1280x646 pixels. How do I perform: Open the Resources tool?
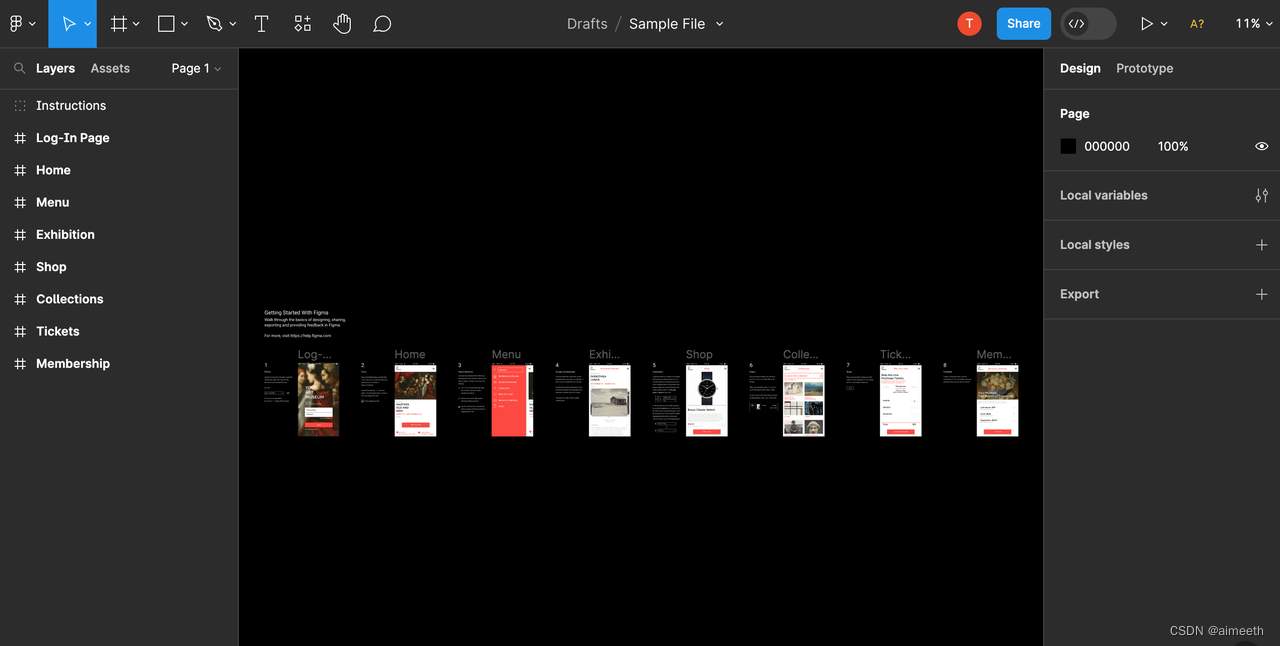pyautogui.click(x=303, y=23)
